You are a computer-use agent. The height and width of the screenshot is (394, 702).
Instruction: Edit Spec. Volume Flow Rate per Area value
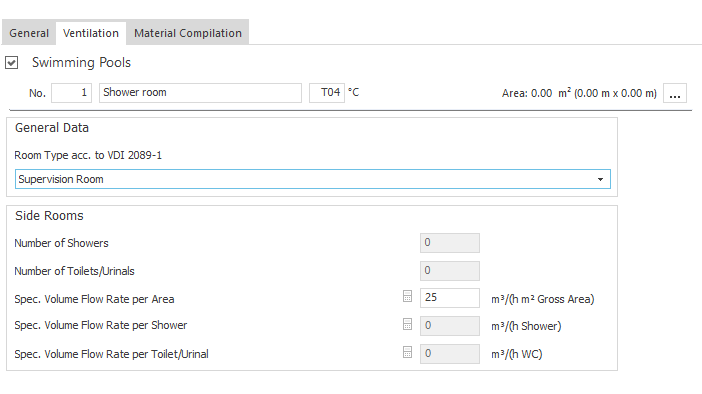449,298
